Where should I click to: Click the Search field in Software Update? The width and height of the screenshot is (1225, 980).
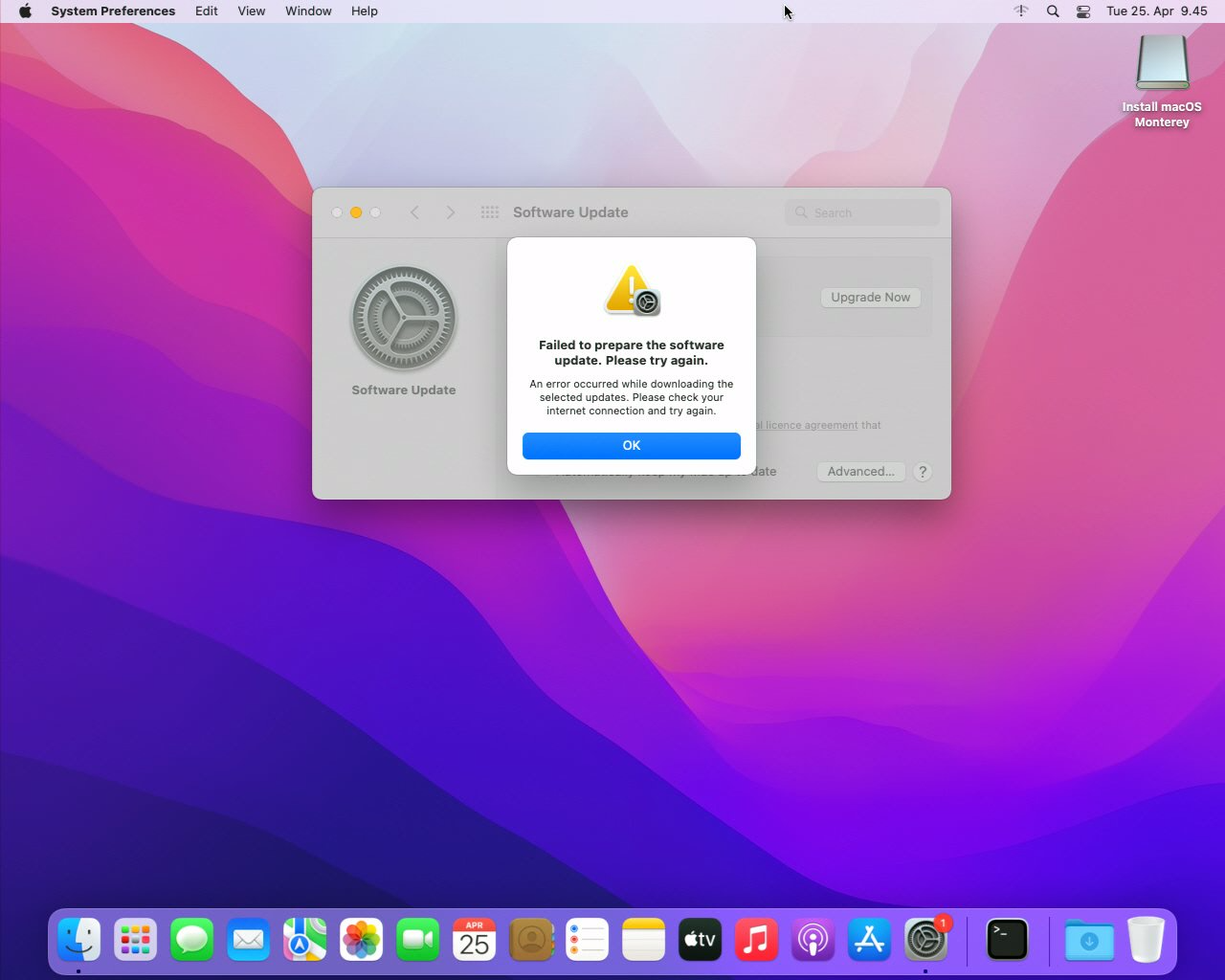click(x=862, y=212)
